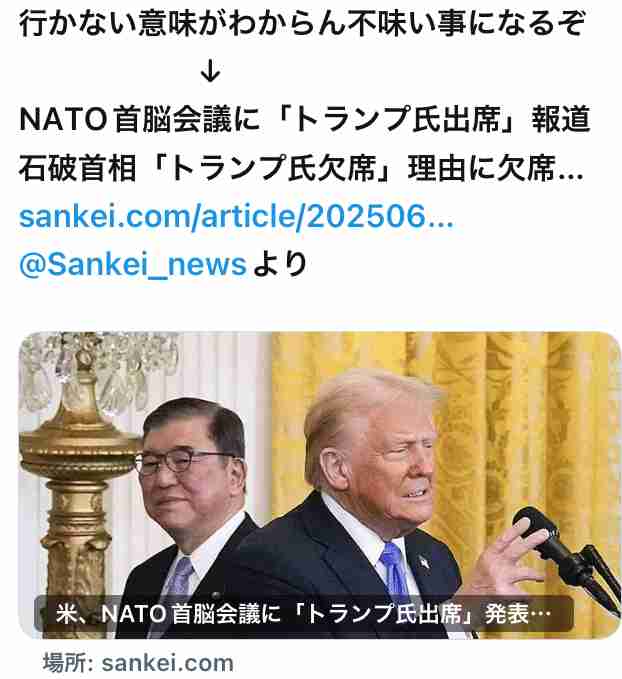Tap the downward arrow symbol in tweet
622x679 pixels.
211,71
